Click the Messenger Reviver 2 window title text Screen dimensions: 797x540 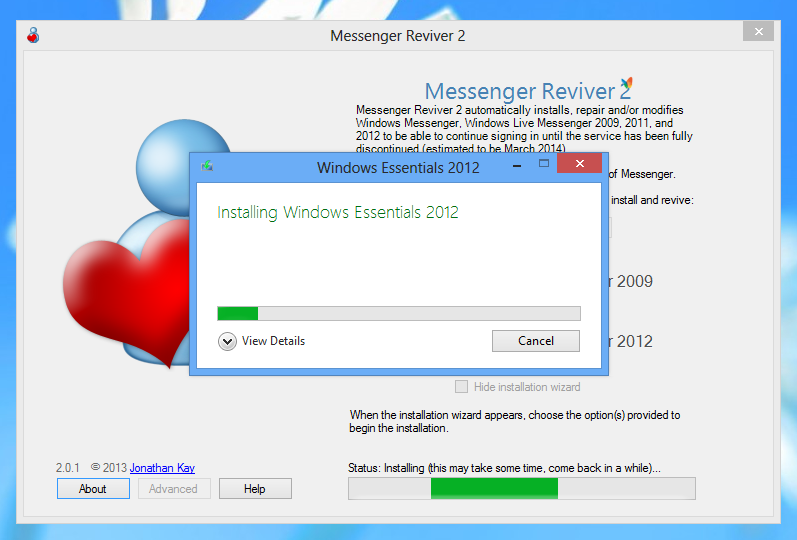pos(397,36)
